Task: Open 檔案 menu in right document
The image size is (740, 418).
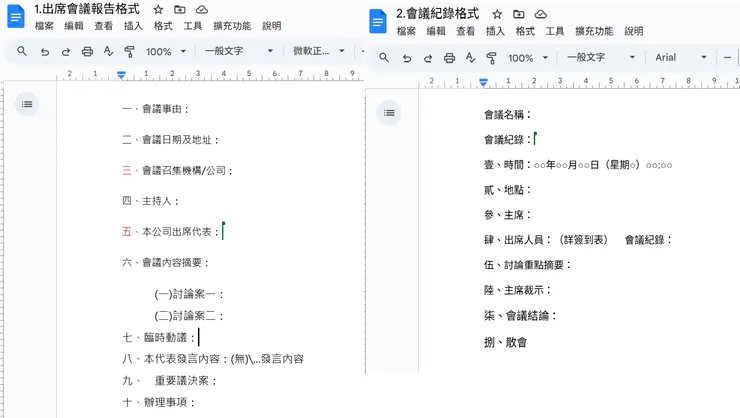Action: (406, 31)
